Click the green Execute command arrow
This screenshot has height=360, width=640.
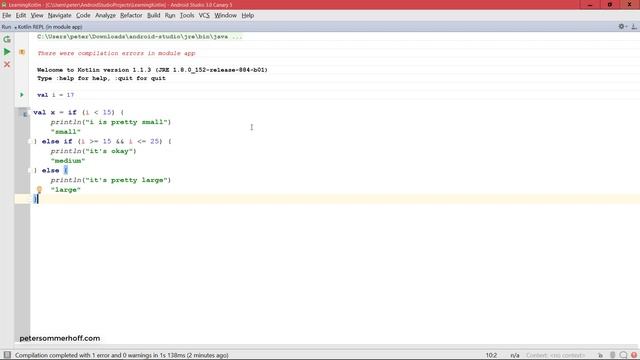7,52
